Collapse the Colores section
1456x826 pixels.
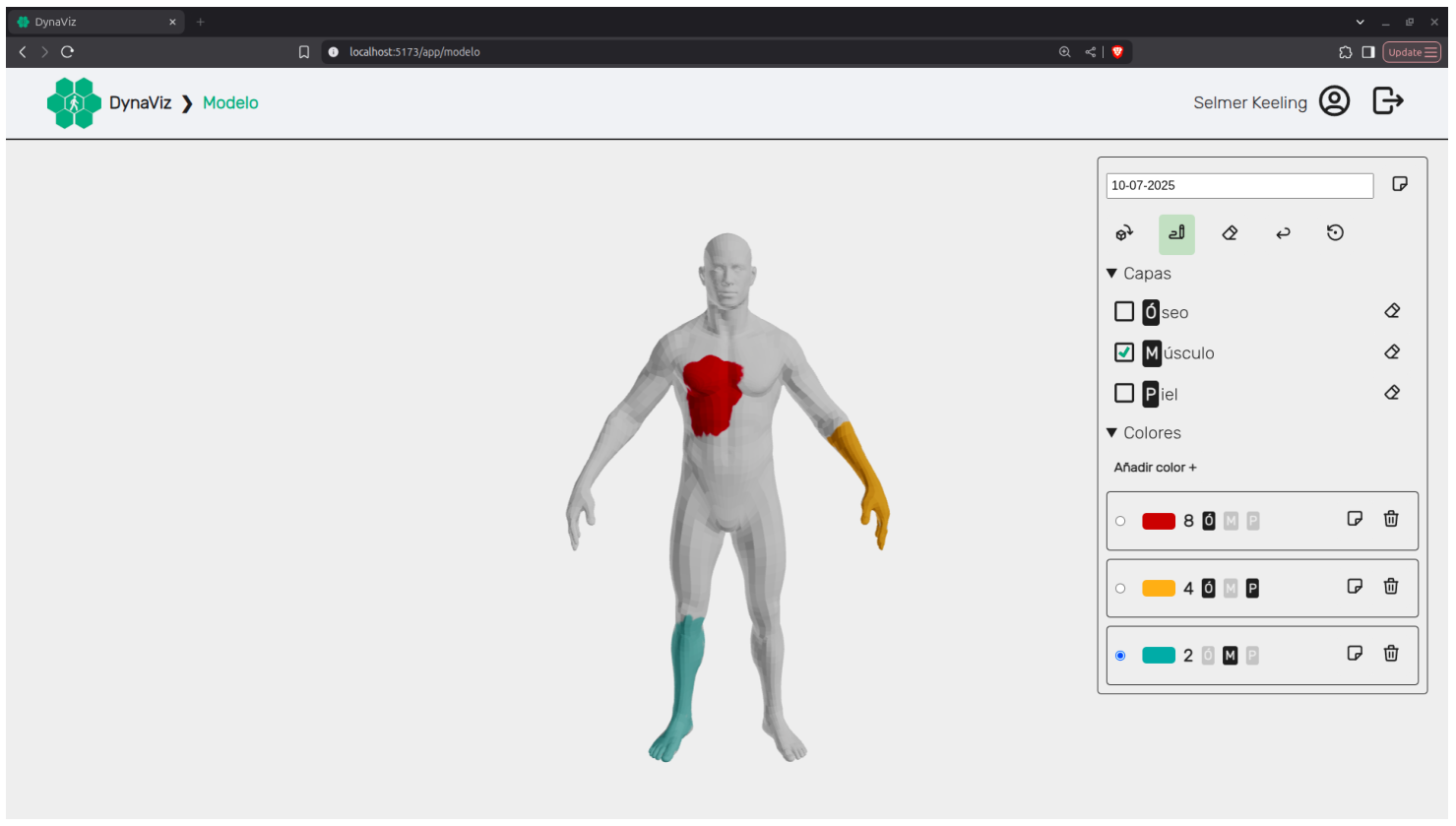[x=1112, y=433]
